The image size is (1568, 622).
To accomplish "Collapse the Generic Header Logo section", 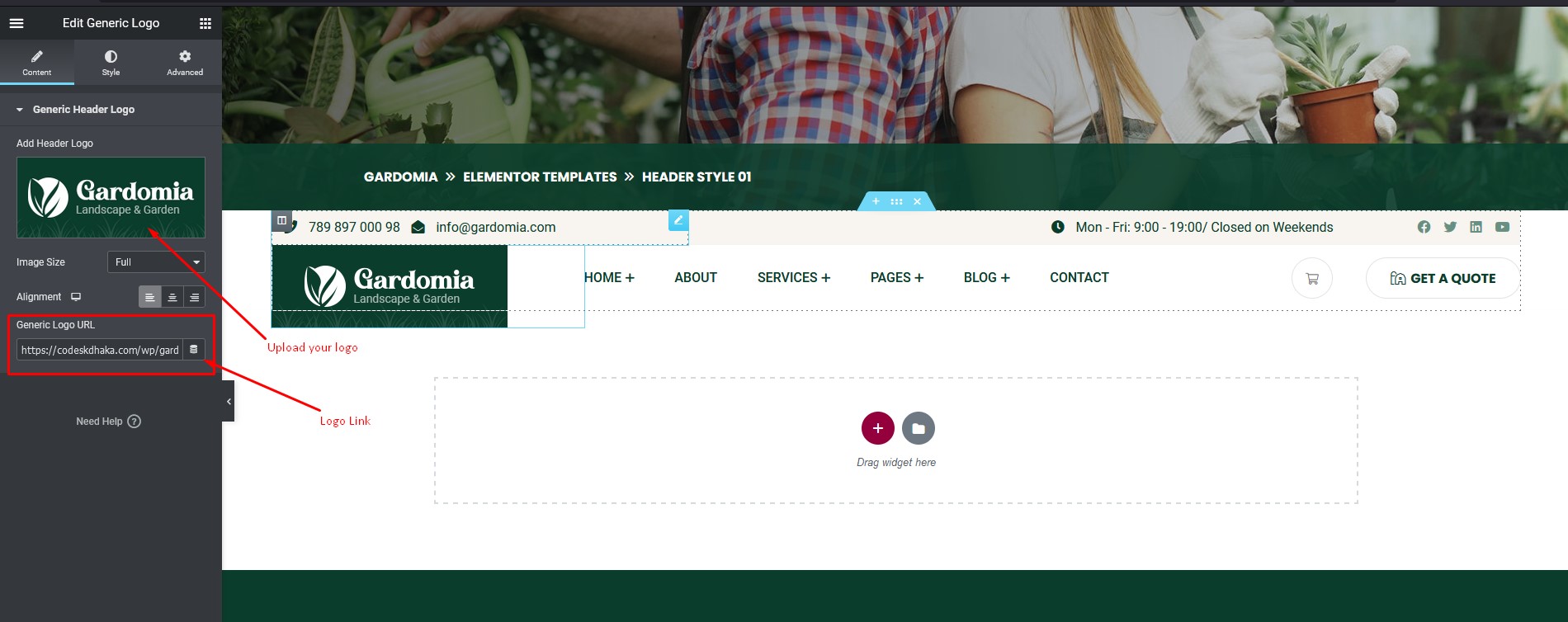I will click(x=111, y=109).
